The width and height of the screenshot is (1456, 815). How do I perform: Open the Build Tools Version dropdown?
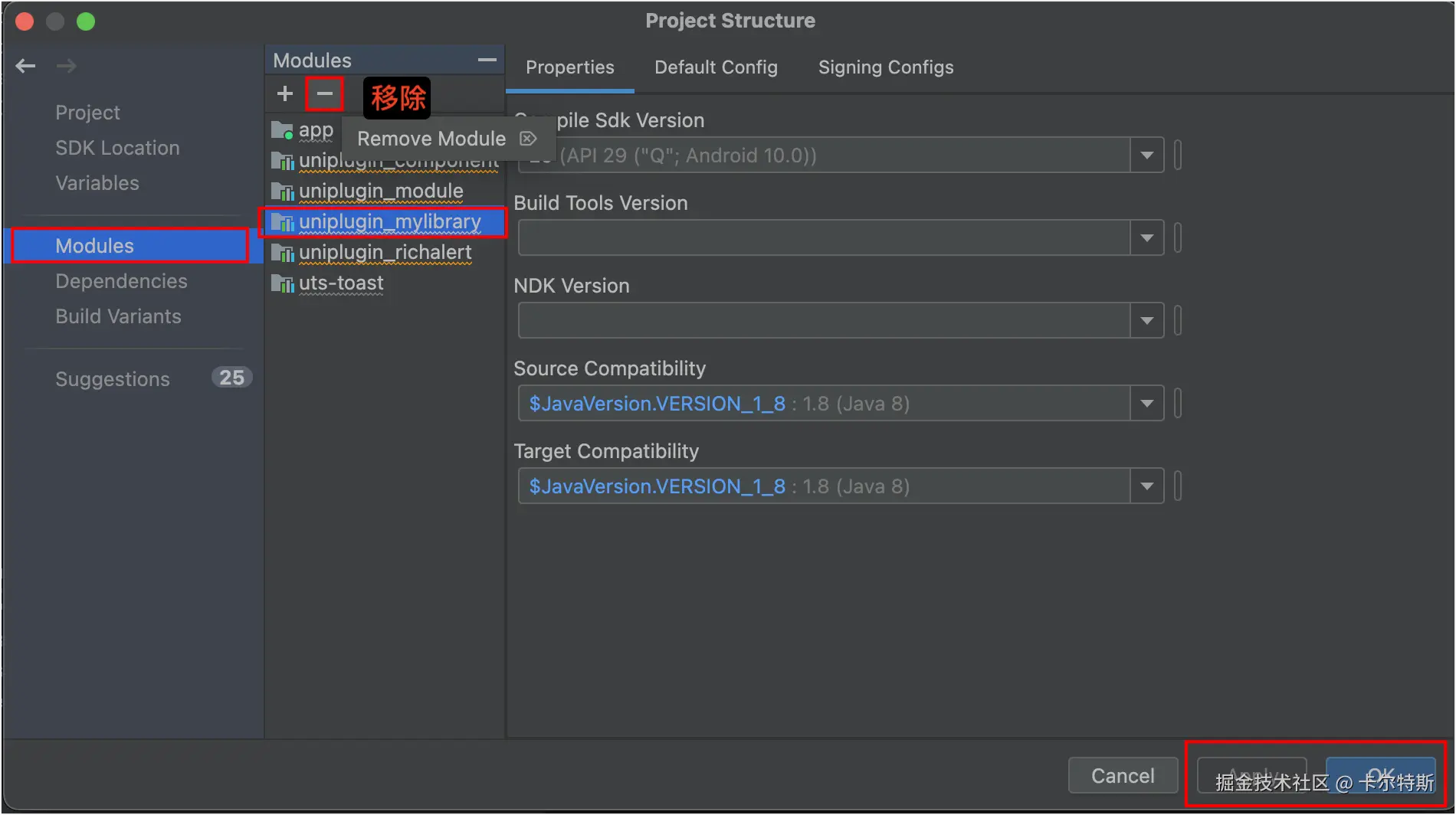[x=1146, y=238]
